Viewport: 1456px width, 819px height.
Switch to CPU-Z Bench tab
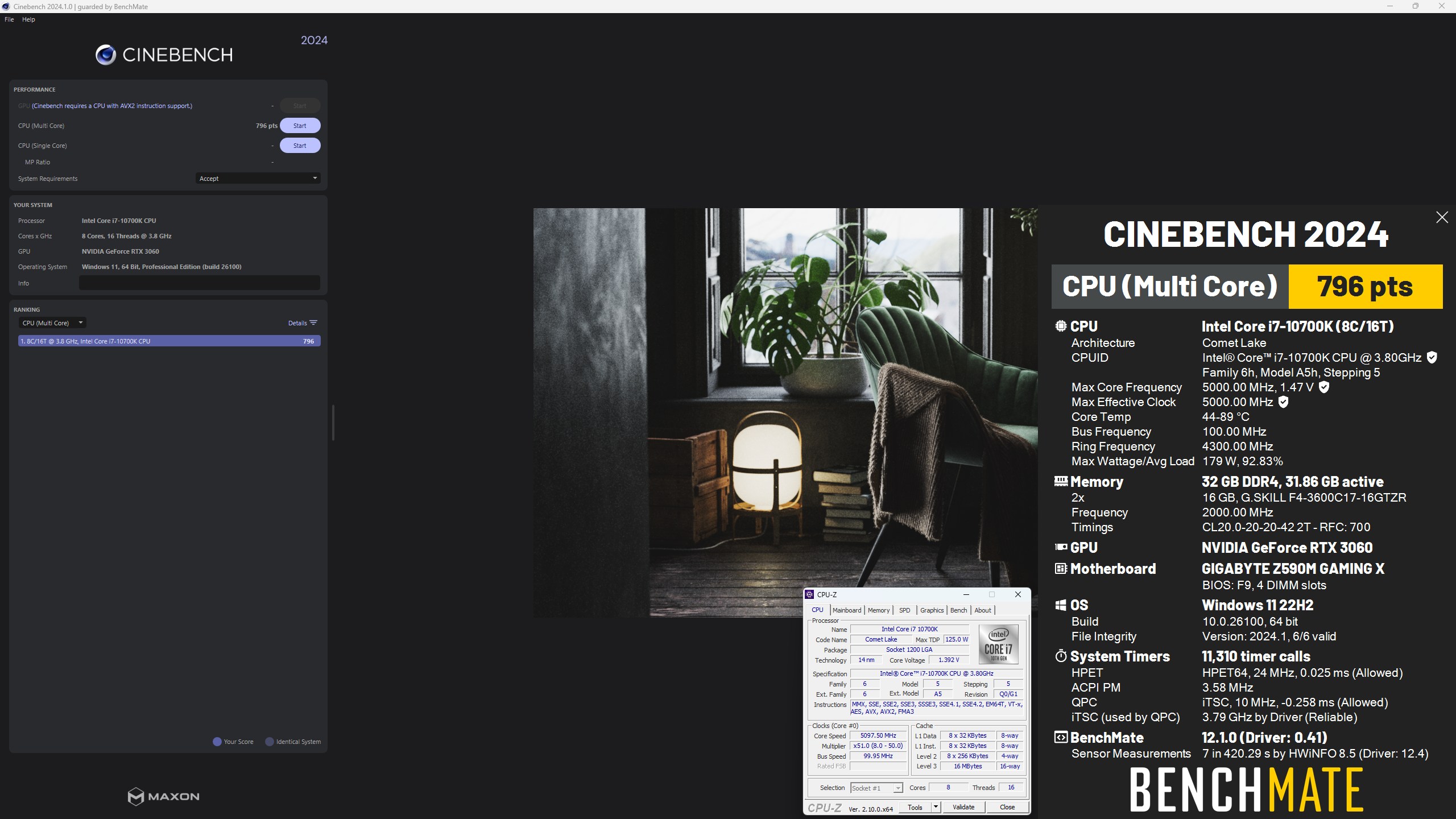point(958,610)
